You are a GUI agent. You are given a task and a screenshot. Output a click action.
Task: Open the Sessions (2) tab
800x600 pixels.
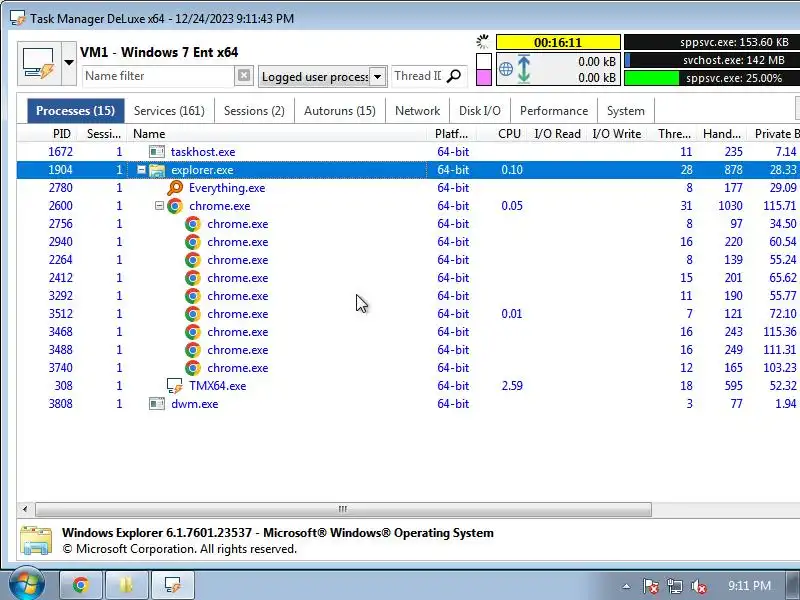coord(254,111)
